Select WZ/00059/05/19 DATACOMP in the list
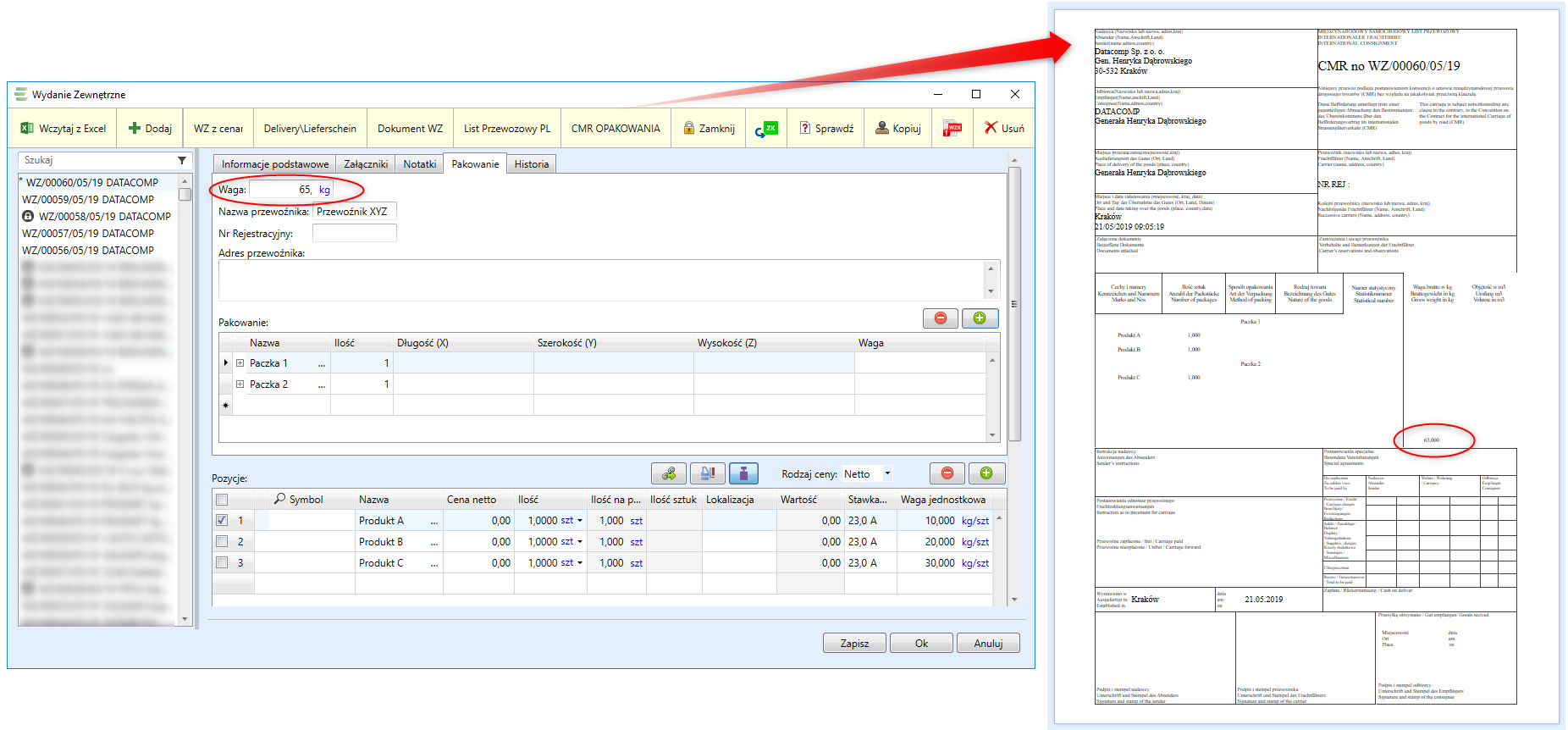 click(x=88, y=200)
